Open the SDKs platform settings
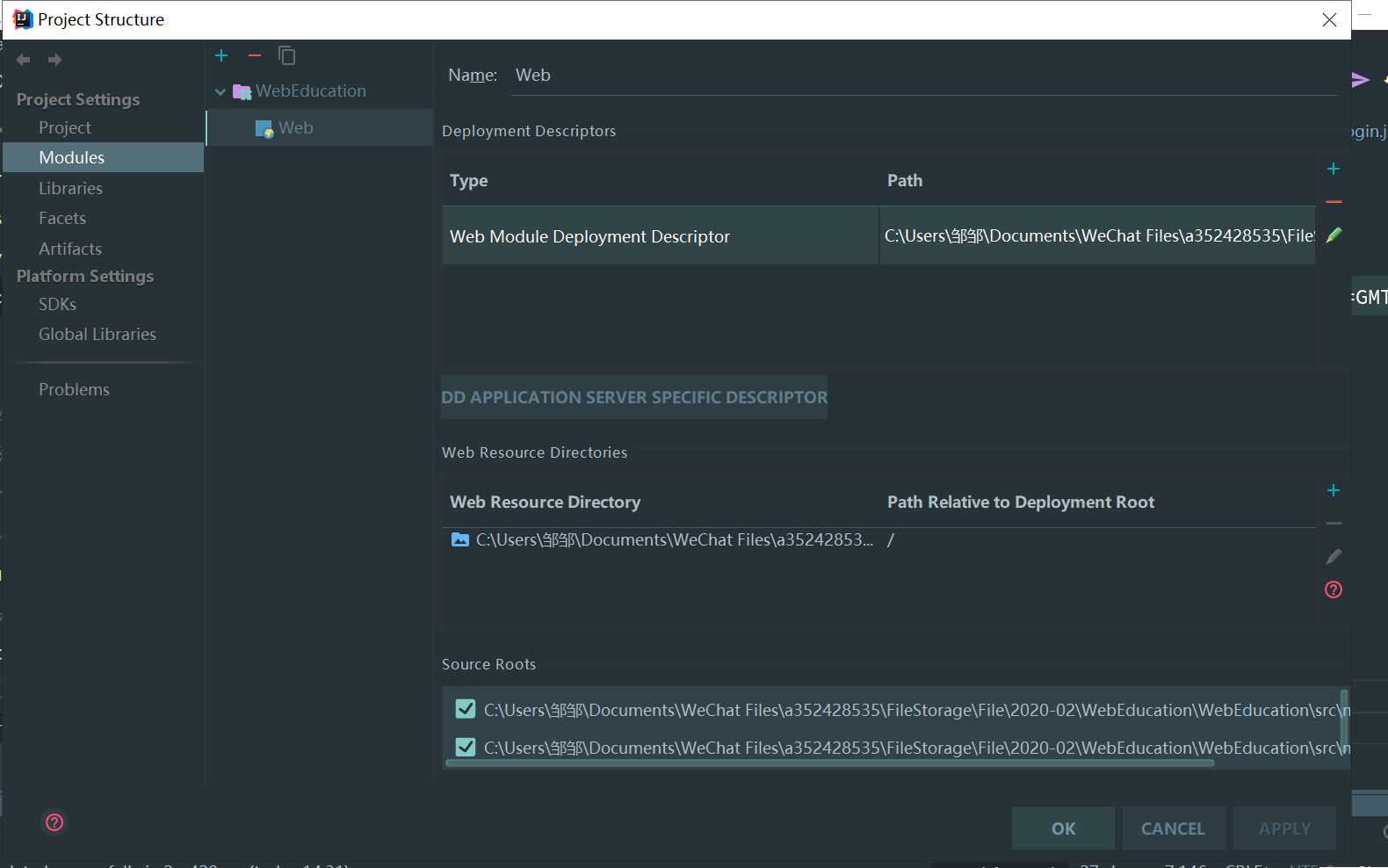Viewport: 1388px width, 868px height. coord(57,304)
